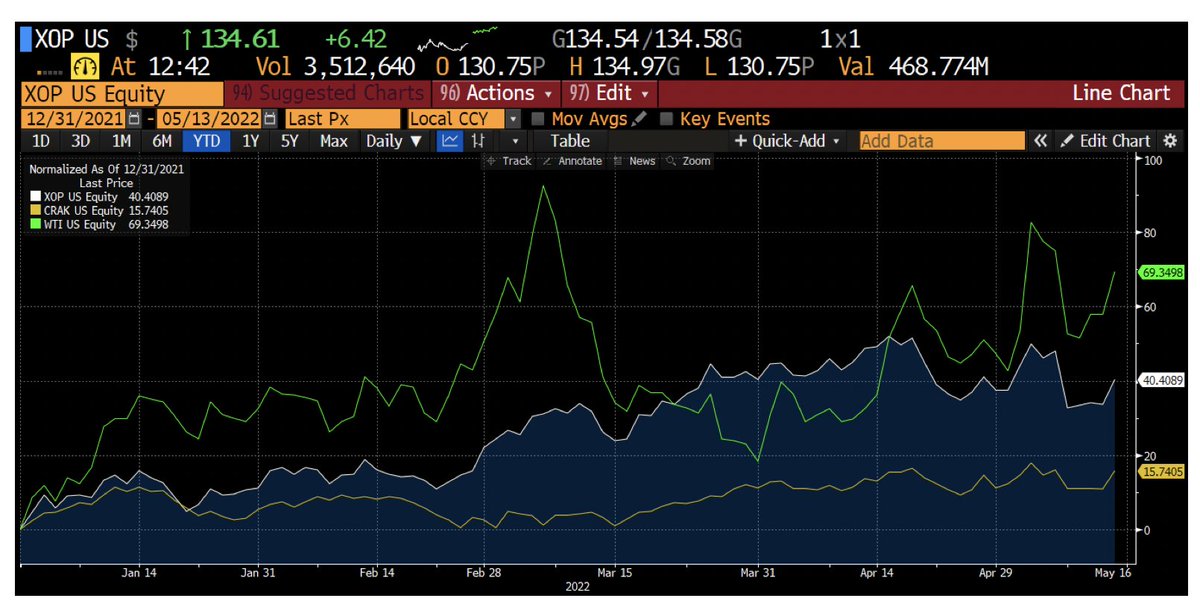This screenshot has height=607, width=1200.
Task: Click the Mov Avgs pencil edit icon
Action: [x=640, y=119]
